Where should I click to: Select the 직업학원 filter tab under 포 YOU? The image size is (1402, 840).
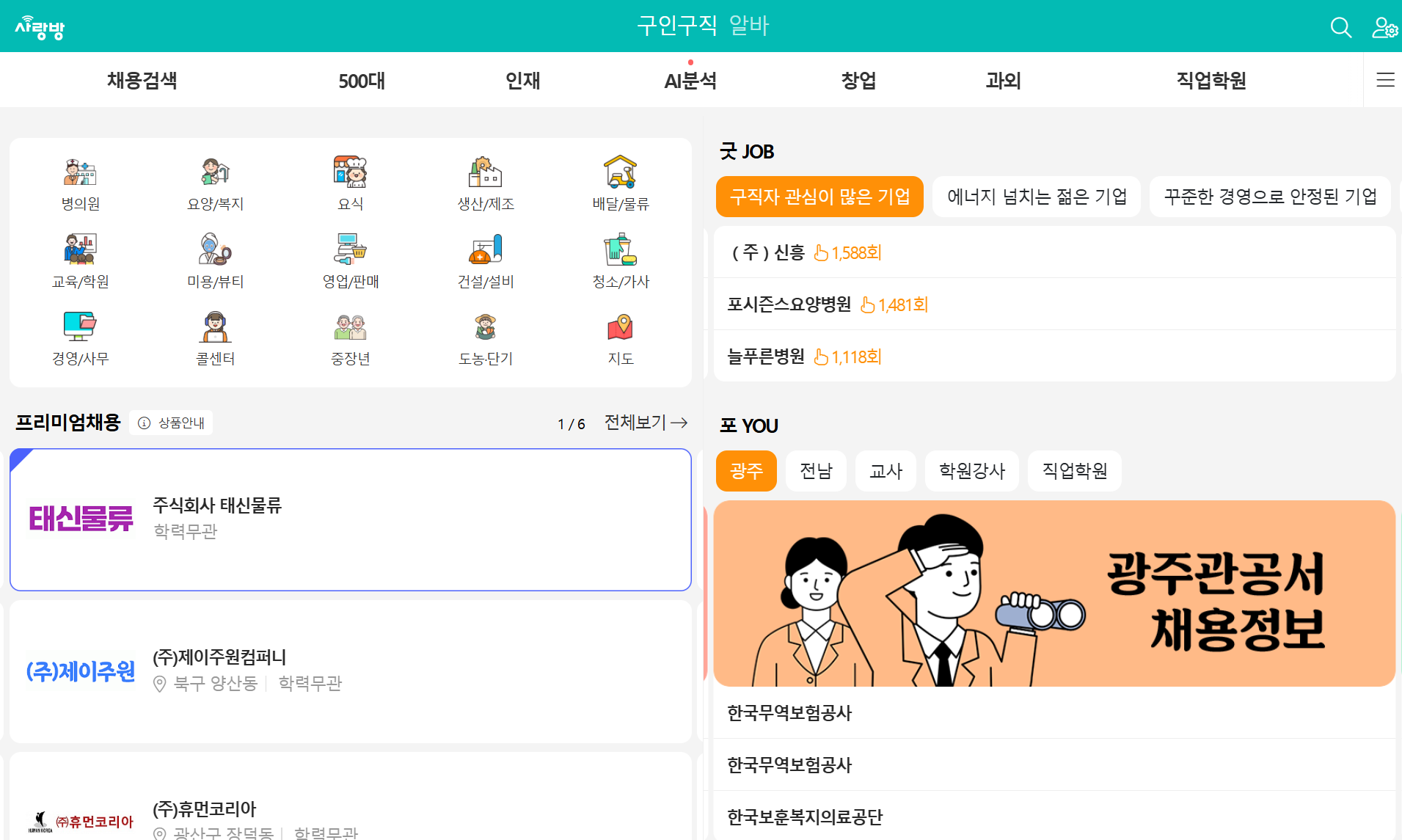pyautogui.click(x=1075, y=471)
